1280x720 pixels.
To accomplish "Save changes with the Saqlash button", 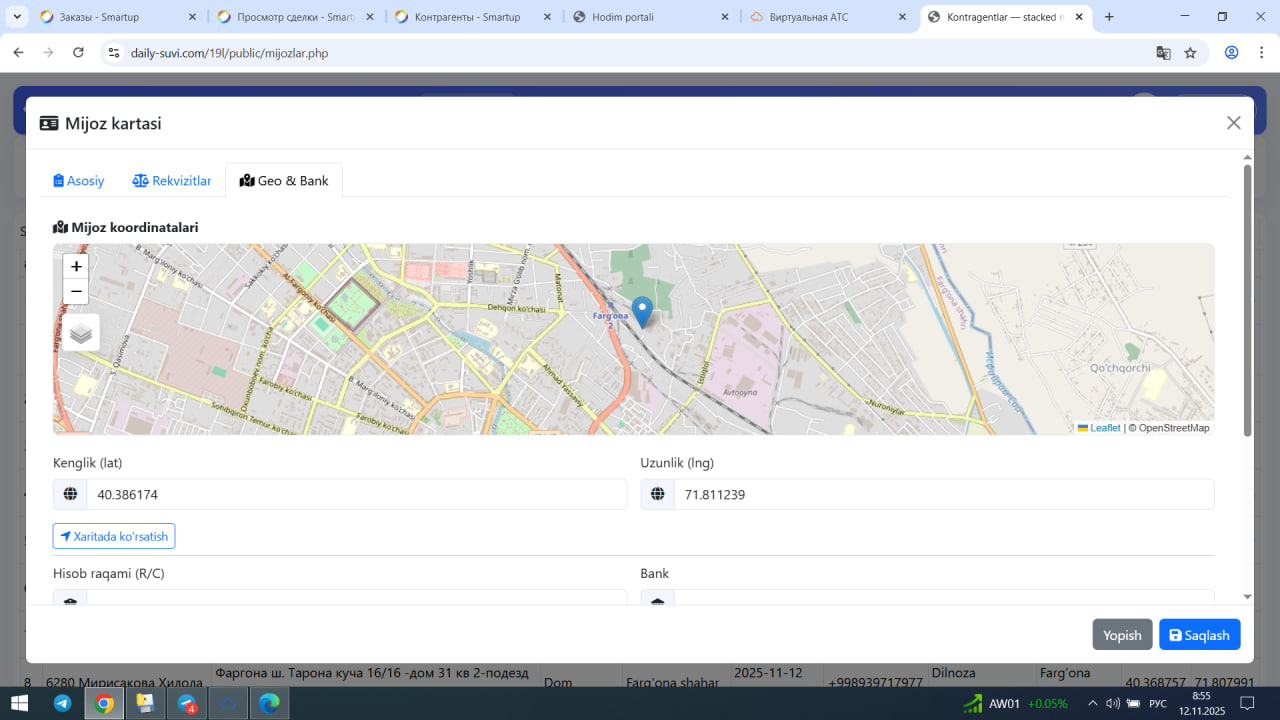I will (1199, 635).
